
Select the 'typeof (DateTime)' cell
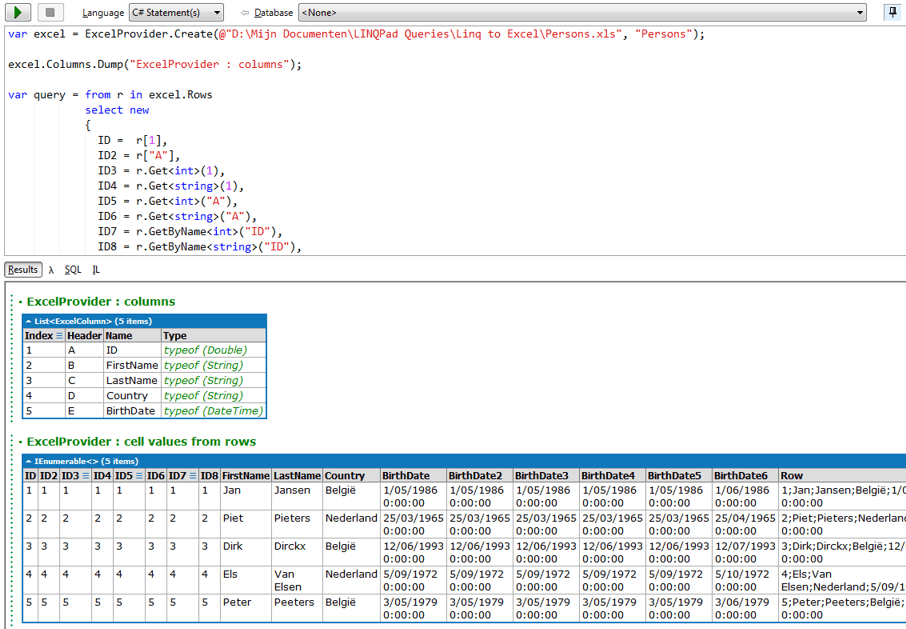coord(213,411)
